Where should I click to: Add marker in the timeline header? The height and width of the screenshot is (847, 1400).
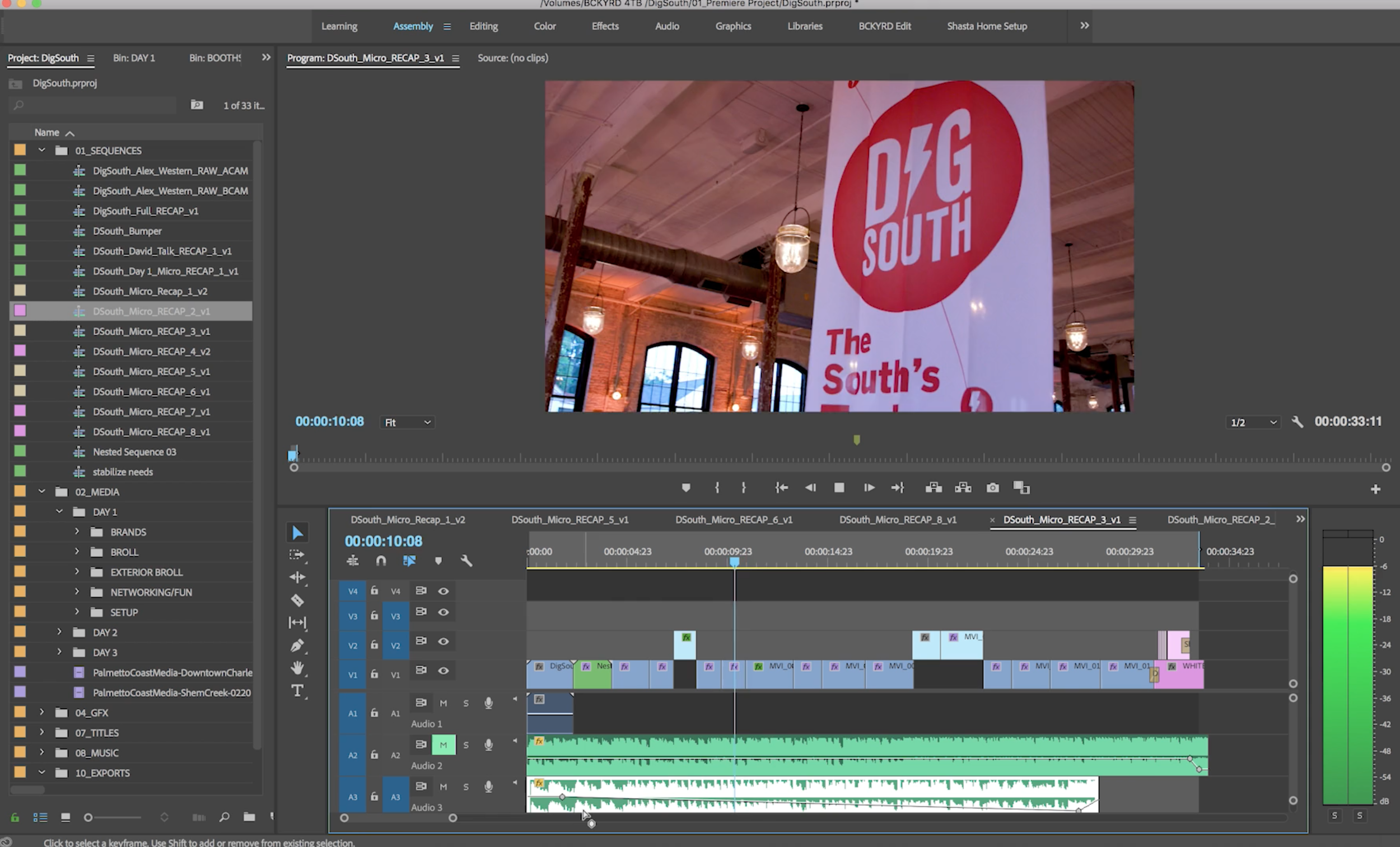(438, 561)
